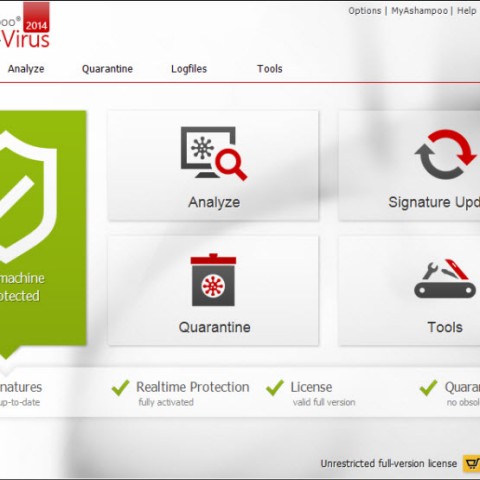Click the Quarantine bin icon

[x=213, y=280]
